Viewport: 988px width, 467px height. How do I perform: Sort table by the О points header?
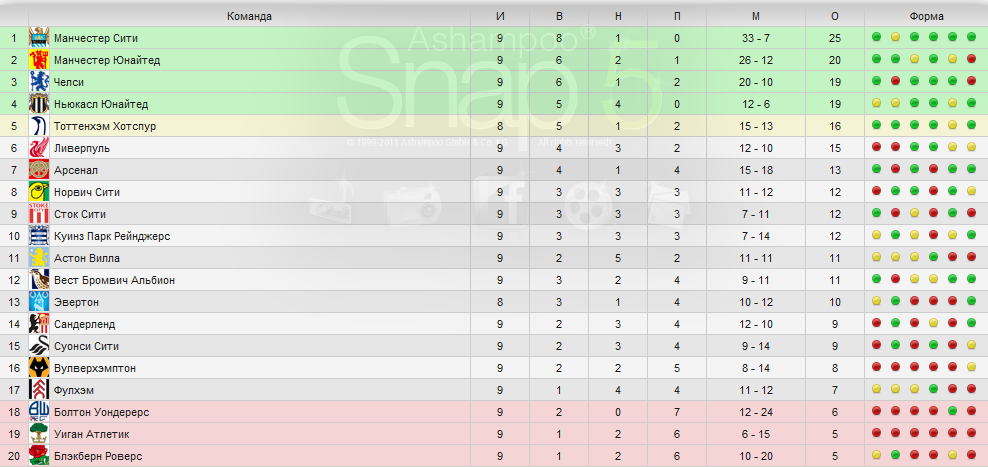[835, 16]
